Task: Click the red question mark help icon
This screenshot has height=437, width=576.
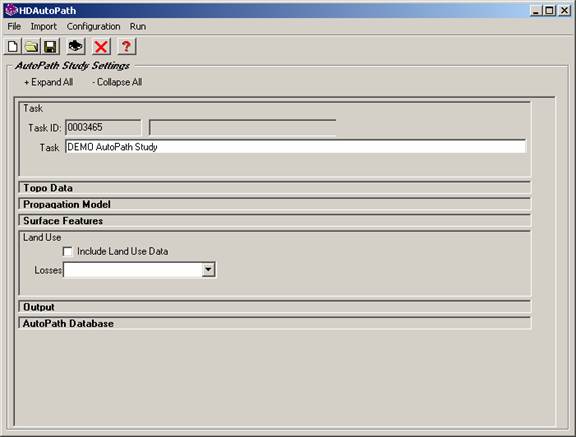Action: 126,47
